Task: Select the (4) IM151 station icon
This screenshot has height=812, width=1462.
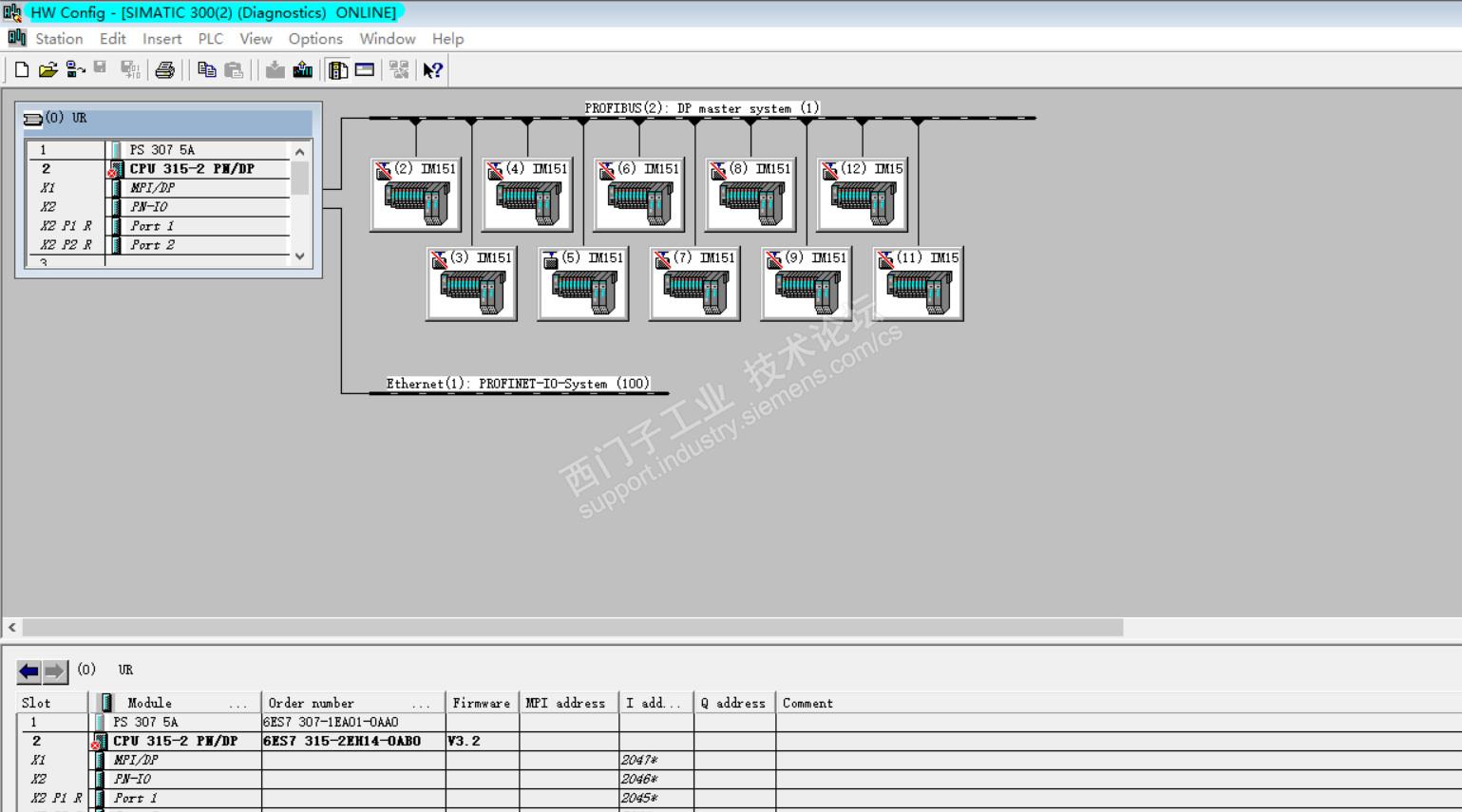Action: coord(527,195)
